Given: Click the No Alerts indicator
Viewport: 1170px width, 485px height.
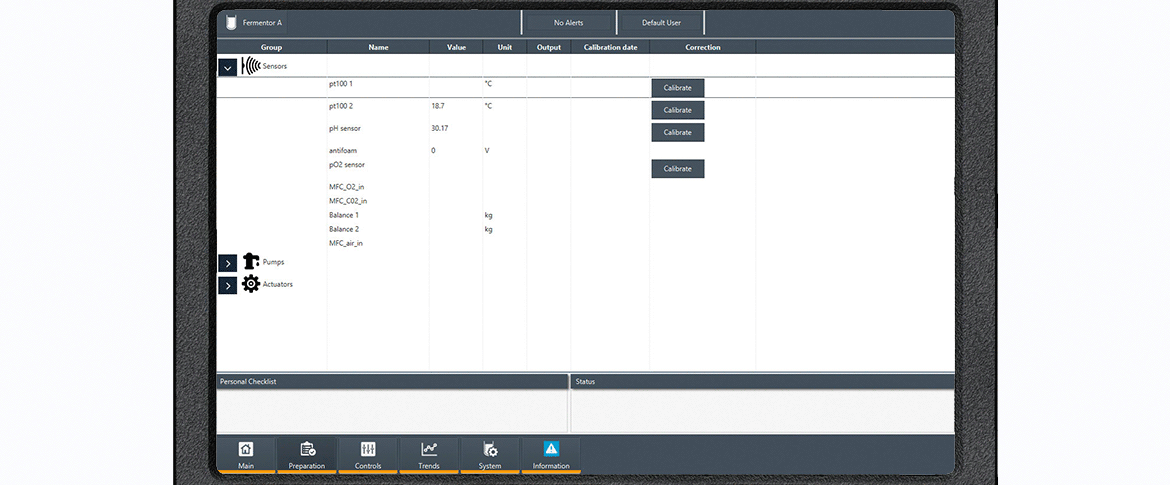Looking at the screenshot, I should (568, 22).
